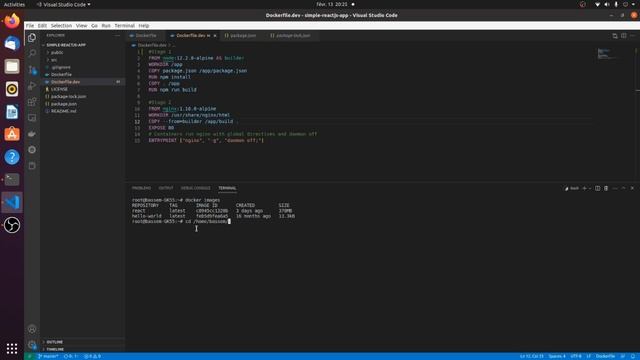Open the File menu

pos(30,25)
